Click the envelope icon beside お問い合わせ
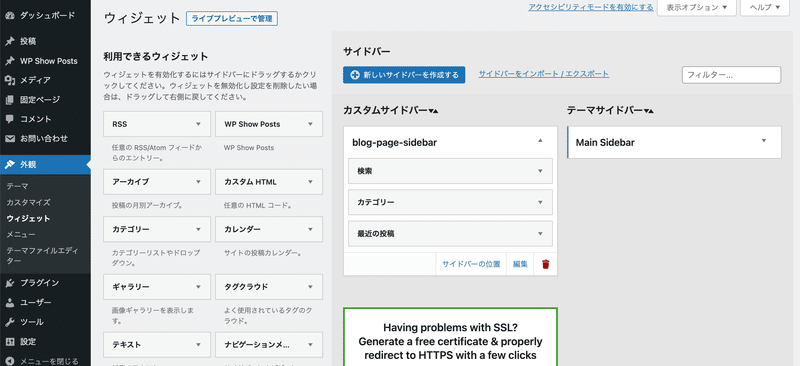Image resolution: width=800 pixels, height=366 pixels. [x=10, y=138]
